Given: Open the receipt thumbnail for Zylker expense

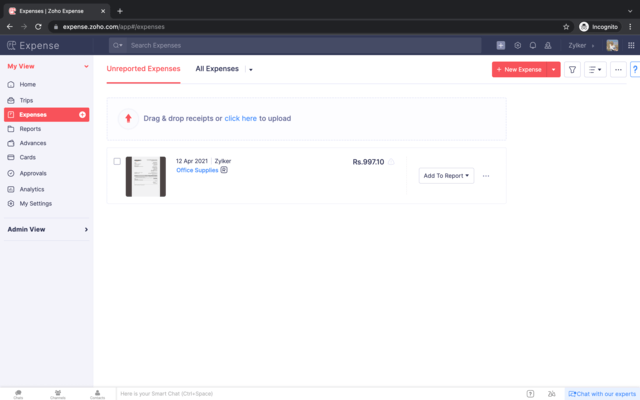Looking at the screenshot, I should tap(146, 176).
